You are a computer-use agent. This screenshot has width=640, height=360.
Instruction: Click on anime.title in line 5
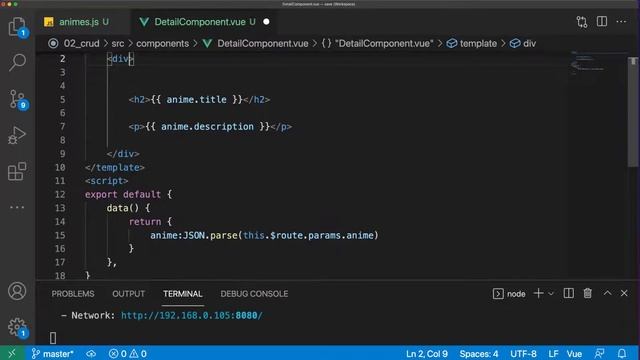coord(196,100)
